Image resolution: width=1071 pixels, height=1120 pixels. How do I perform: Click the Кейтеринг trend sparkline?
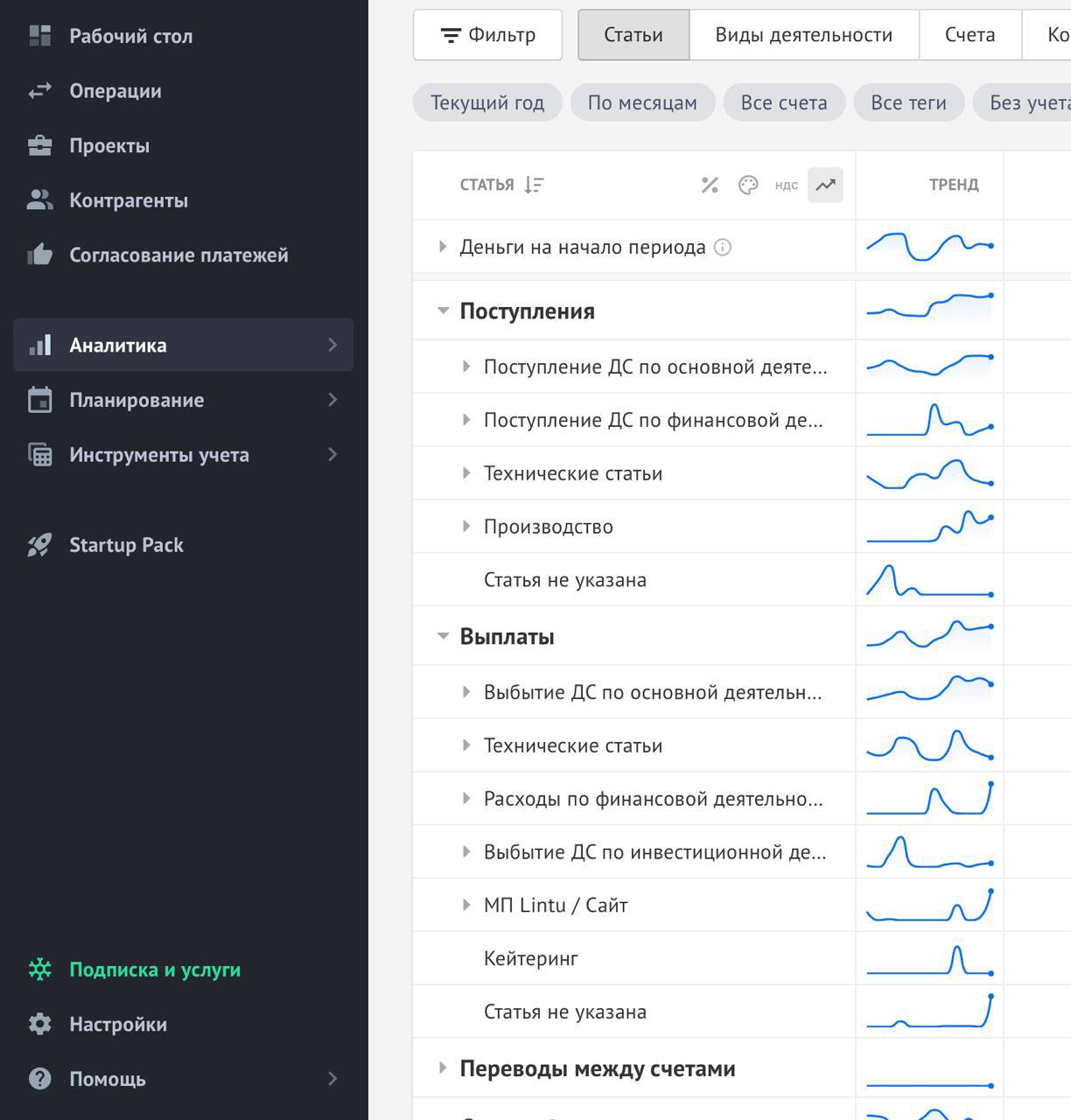click(929, 959)
